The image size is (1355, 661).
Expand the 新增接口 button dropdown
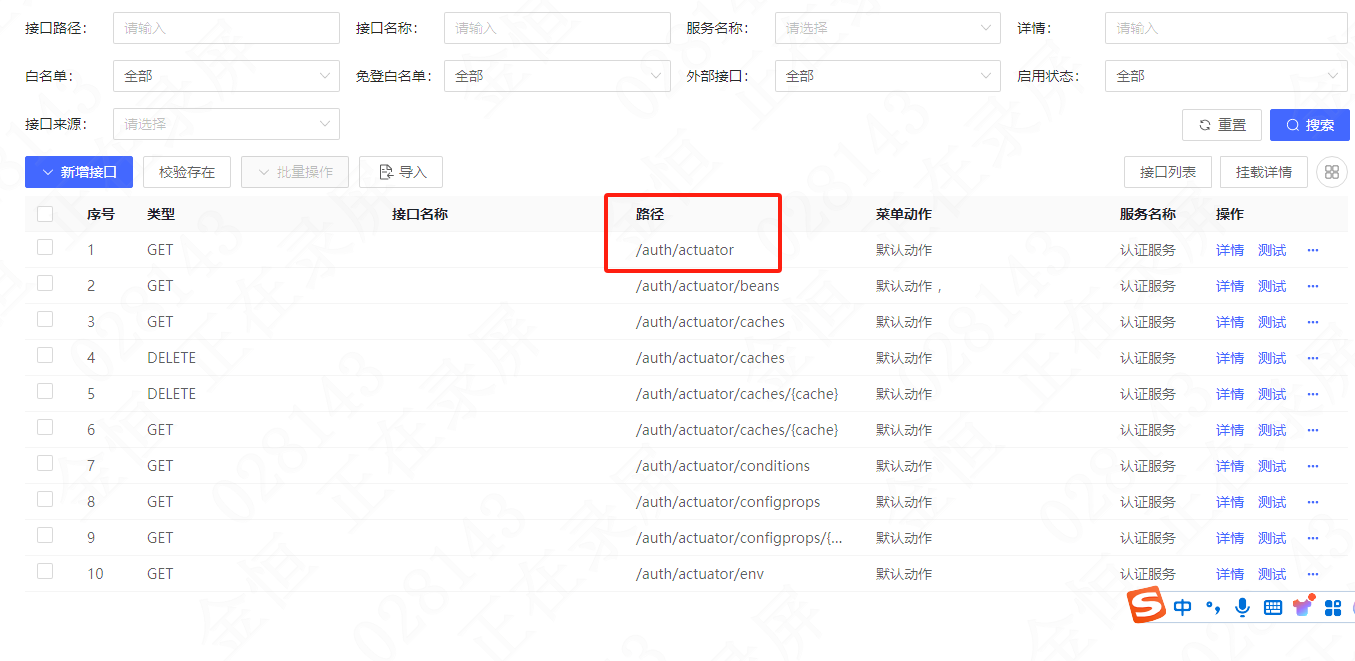click(79, 172)
